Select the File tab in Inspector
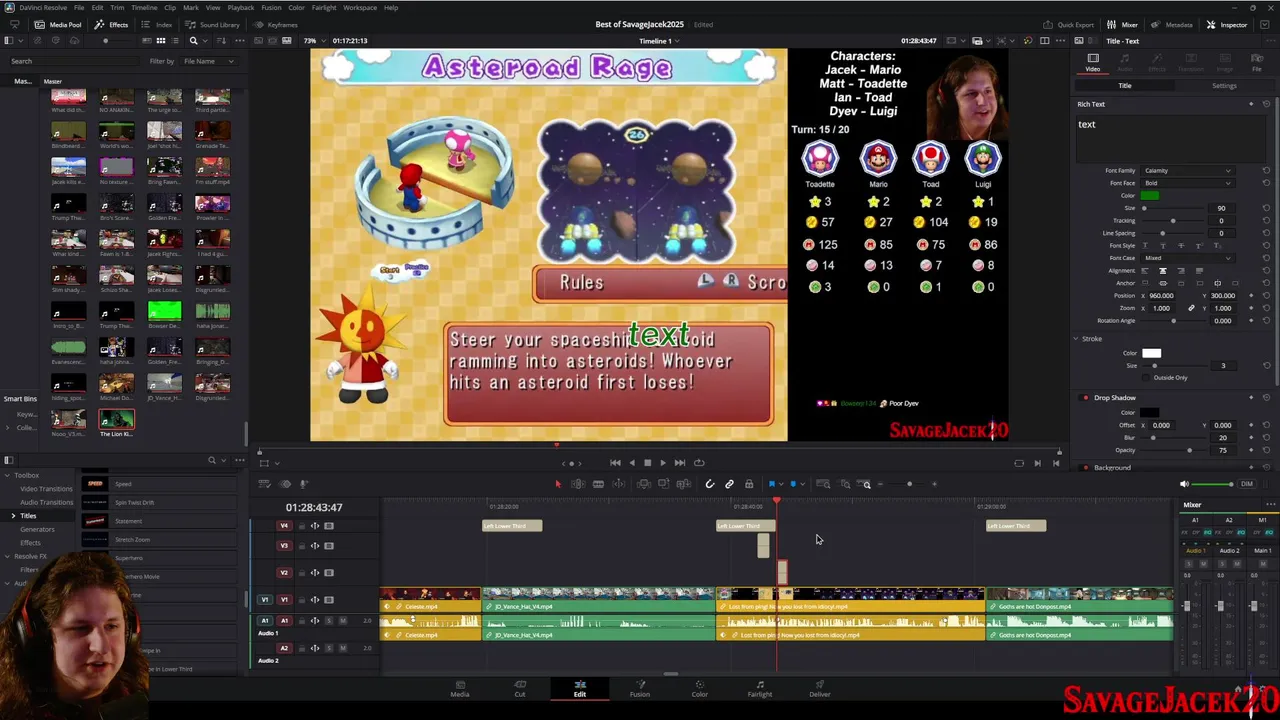 click(1256, 62)
